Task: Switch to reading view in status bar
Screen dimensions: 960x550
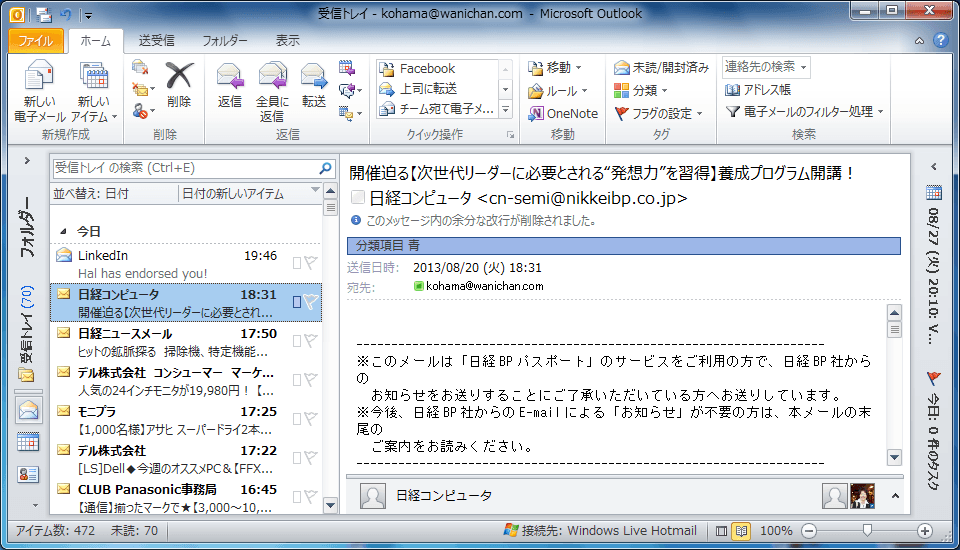Action: [741, 531]
